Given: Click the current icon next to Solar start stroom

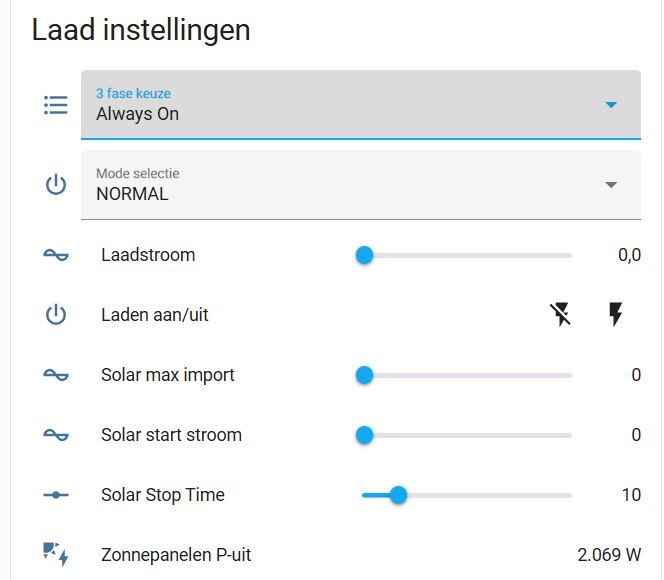Looking at the screenshot, I should [56, 435].
